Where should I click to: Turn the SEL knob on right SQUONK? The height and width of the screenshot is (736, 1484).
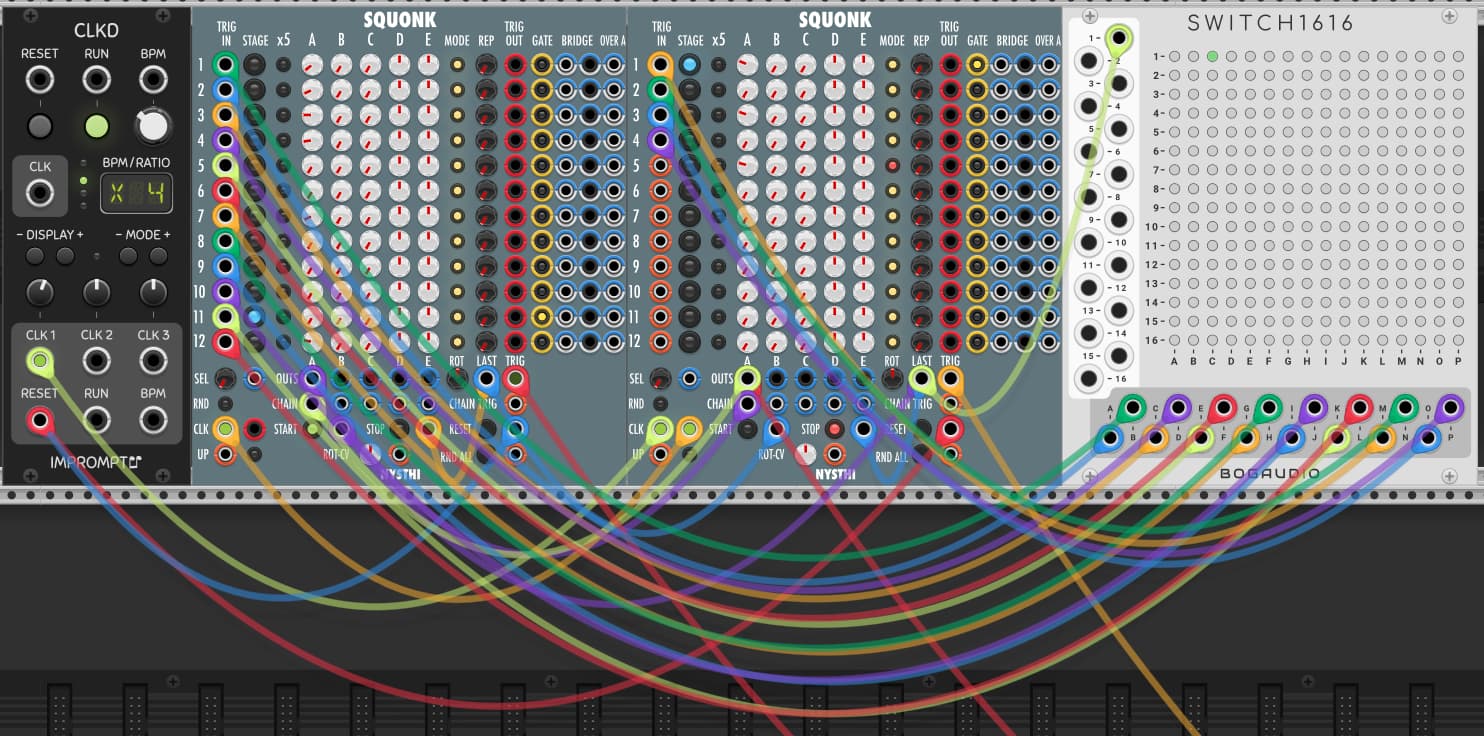pyautogui.click(x=660, y=379)
